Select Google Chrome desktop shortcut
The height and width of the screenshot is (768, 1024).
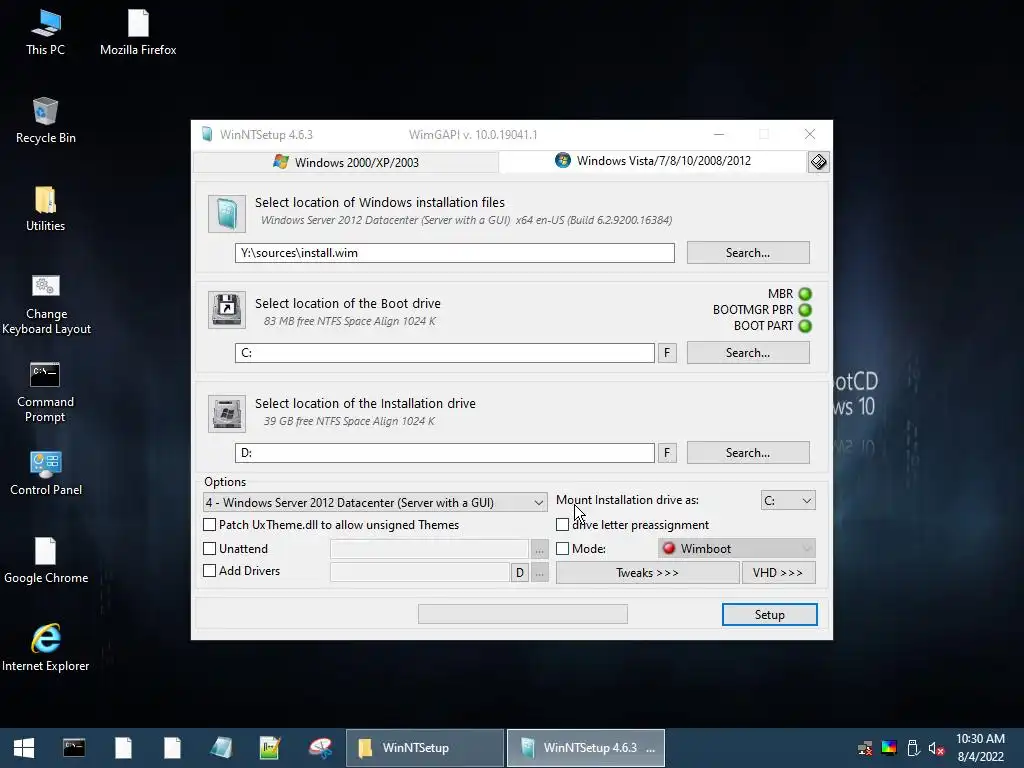point(46,561)
